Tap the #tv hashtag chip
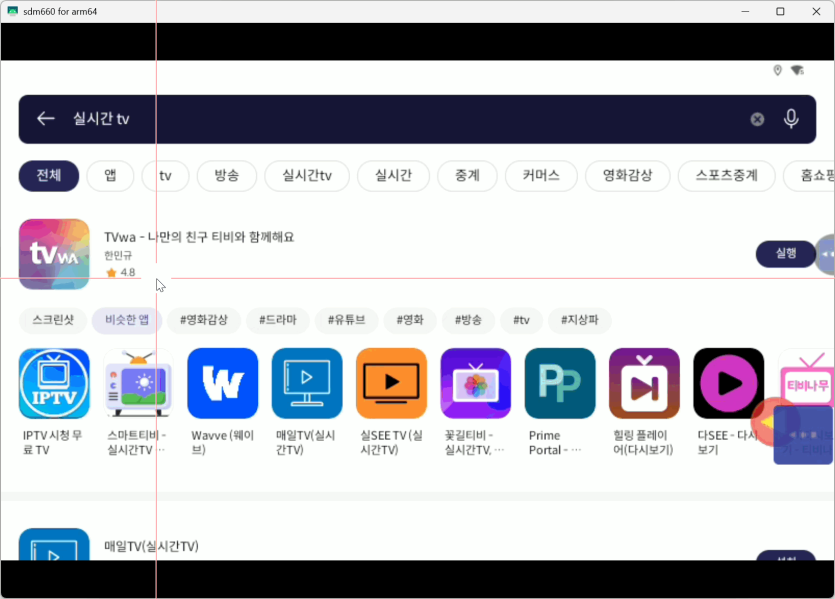The width and height of the screenshot is (835, 599). [521, 320]
